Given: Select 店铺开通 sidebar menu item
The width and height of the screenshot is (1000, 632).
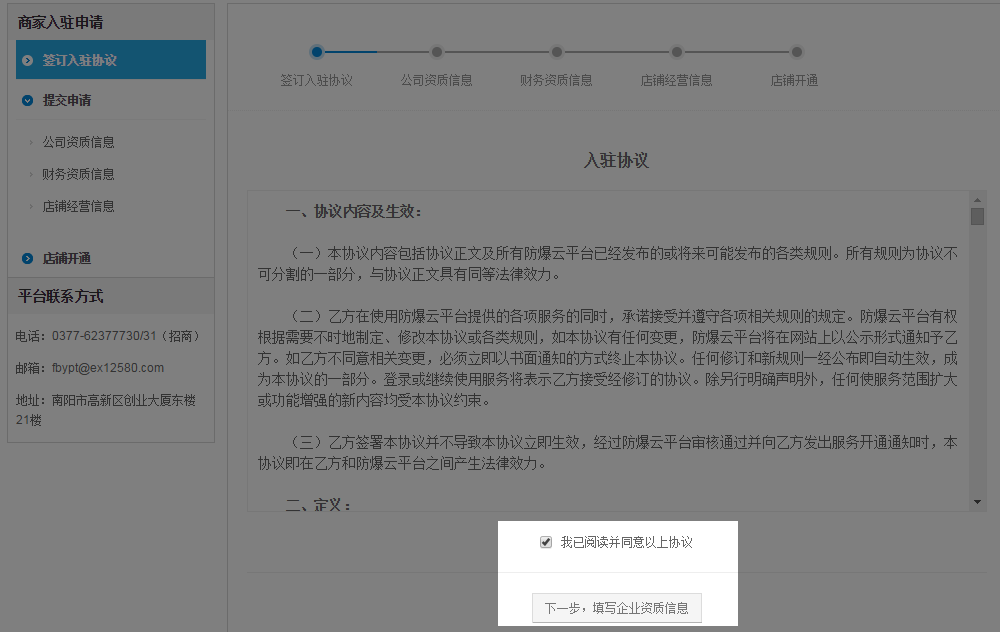Looking at the screenshot, I should pyautogui.click(x=67, y=259).
